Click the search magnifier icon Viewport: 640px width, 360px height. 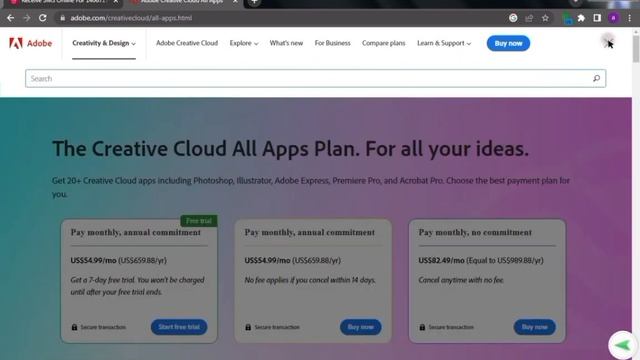click(596, 78)
